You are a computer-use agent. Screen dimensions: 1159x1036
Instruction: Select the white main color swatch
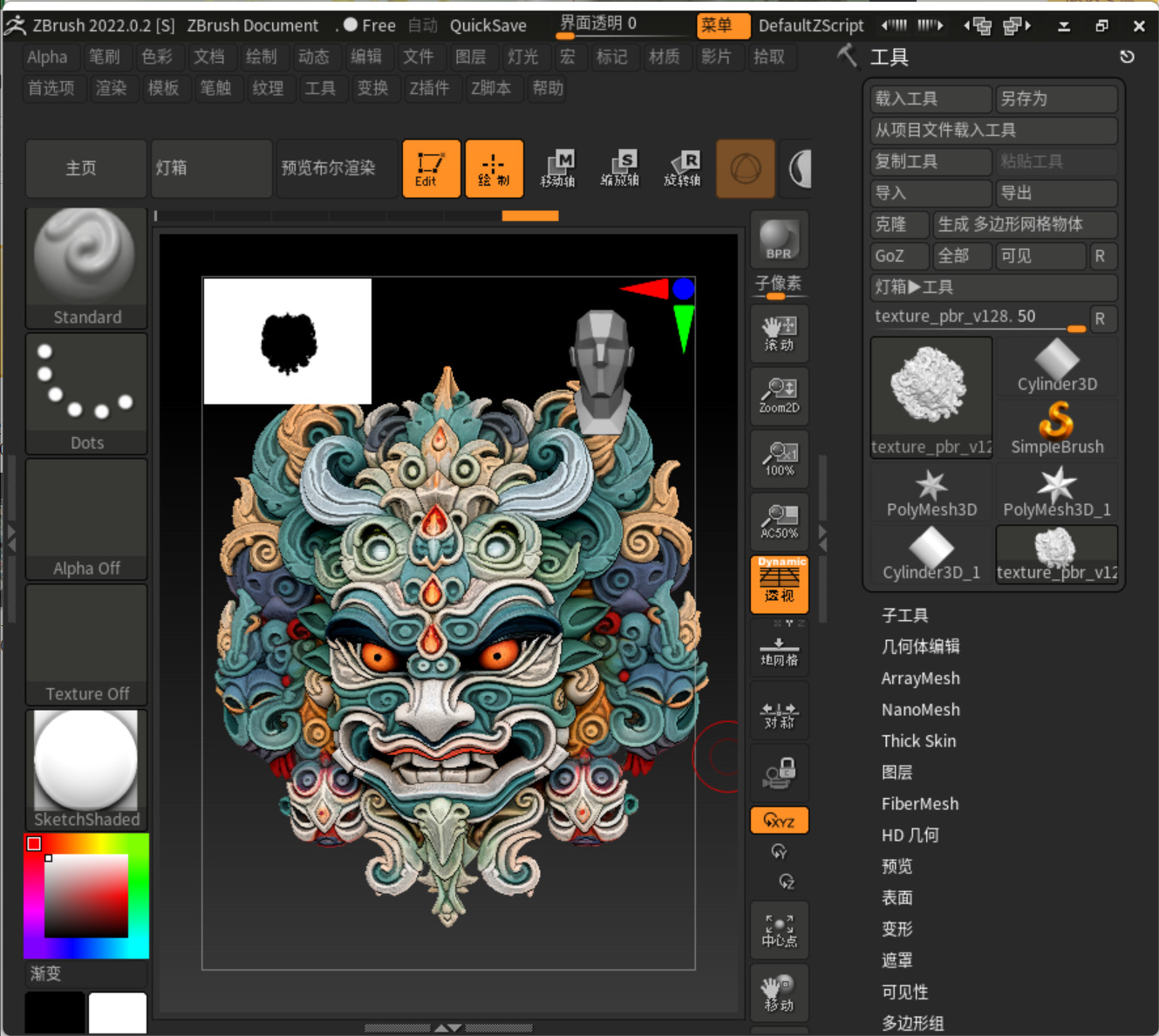point(118,1013)
